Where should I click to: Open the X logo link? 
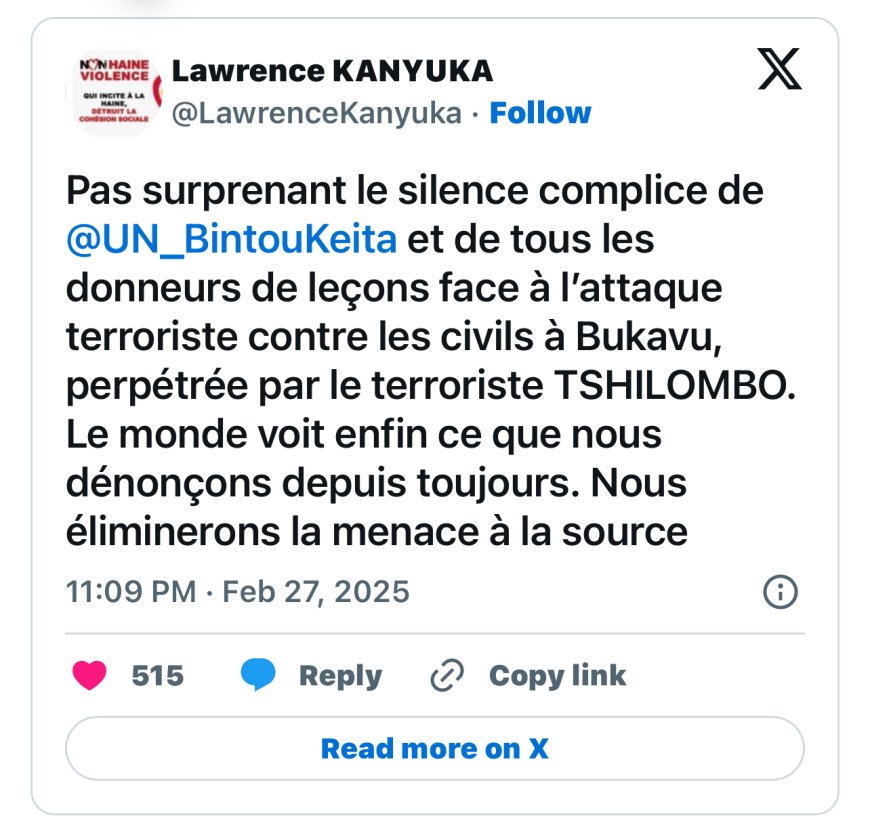(779, 69)
